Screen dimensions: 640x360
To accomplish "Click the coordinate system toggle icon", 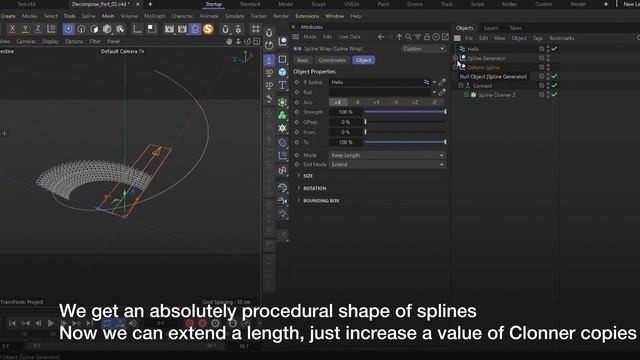I will pyautogui.click(x=51, y=29).
